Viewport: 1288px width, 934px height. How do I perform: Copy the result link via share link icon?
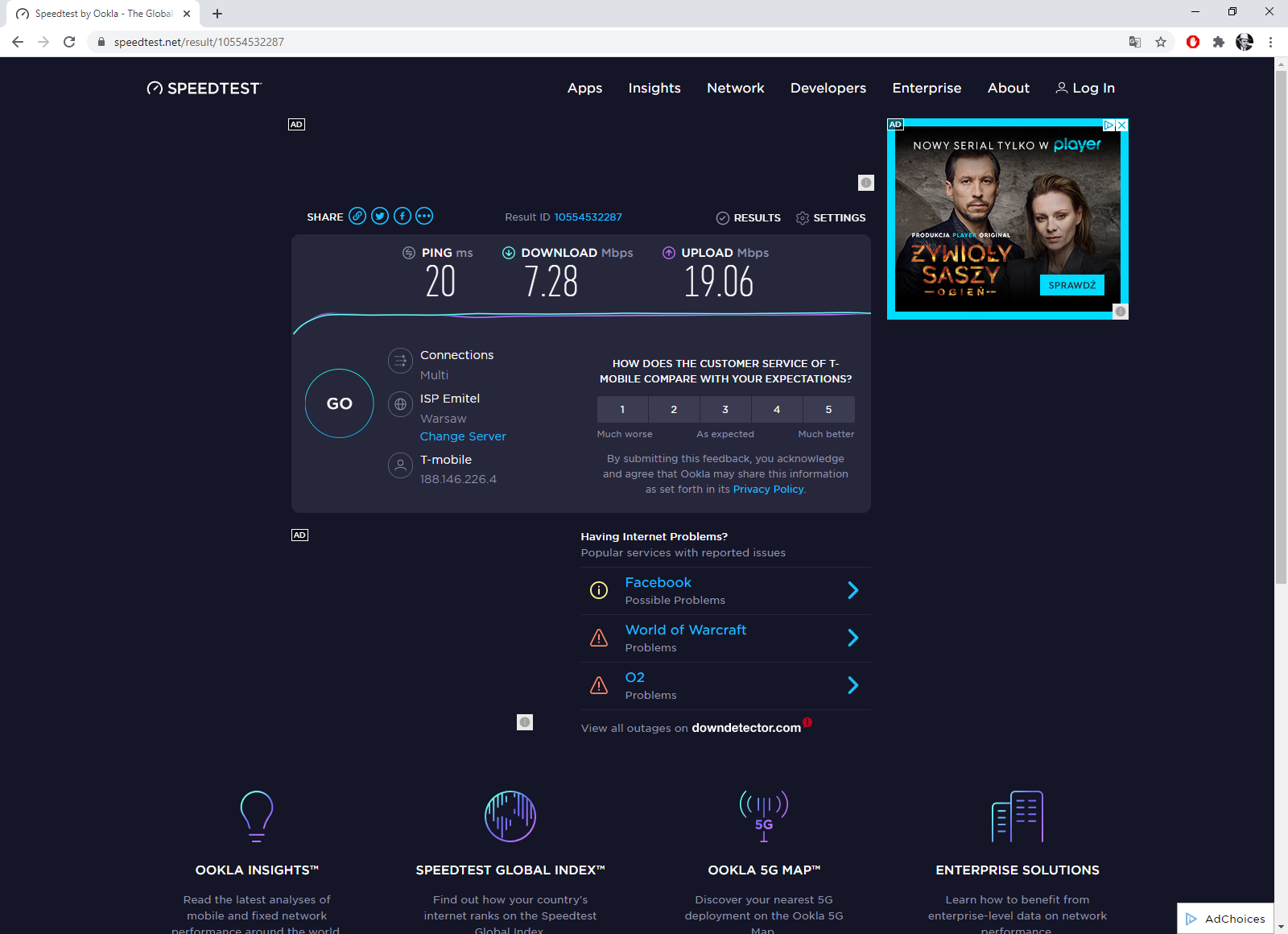coord(357,216)
